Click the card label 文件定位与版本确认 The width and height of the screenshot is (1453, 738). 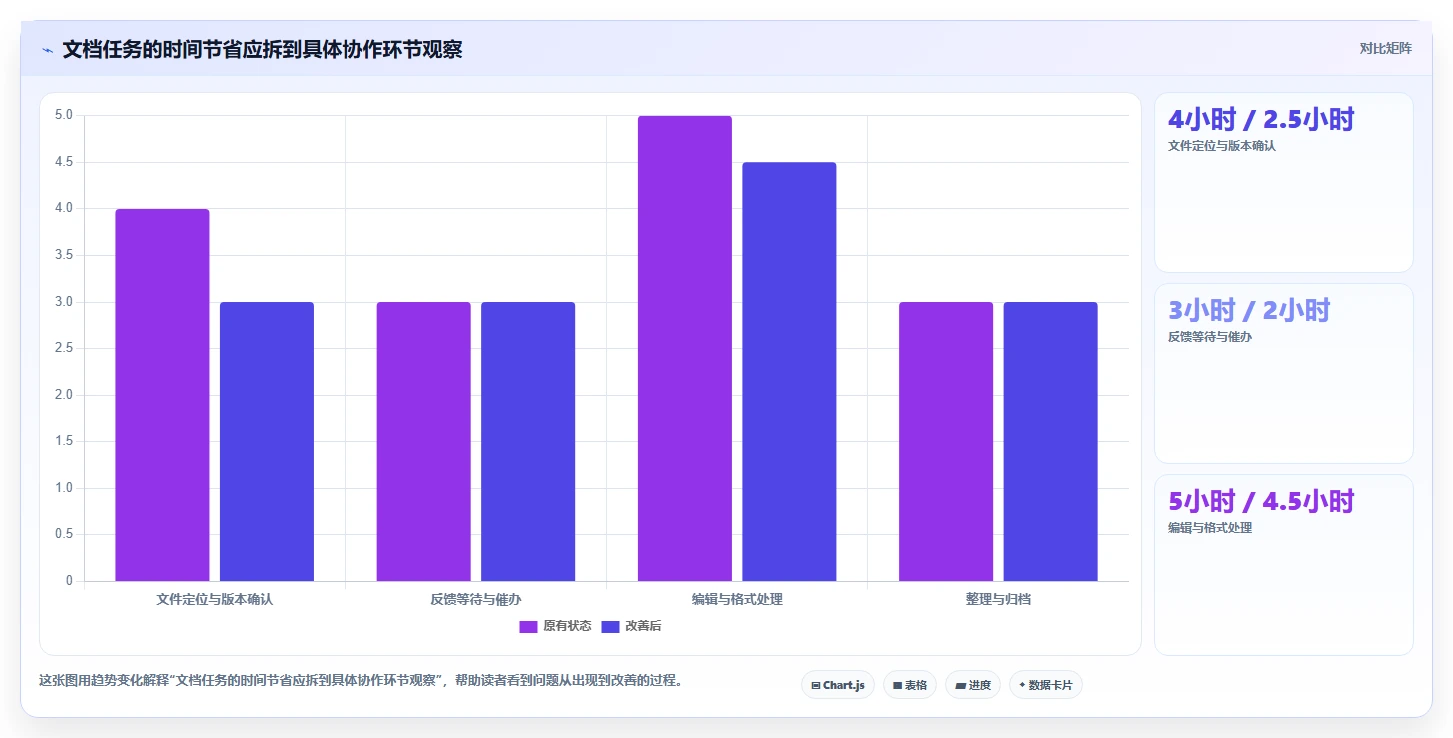point(1222,146)
